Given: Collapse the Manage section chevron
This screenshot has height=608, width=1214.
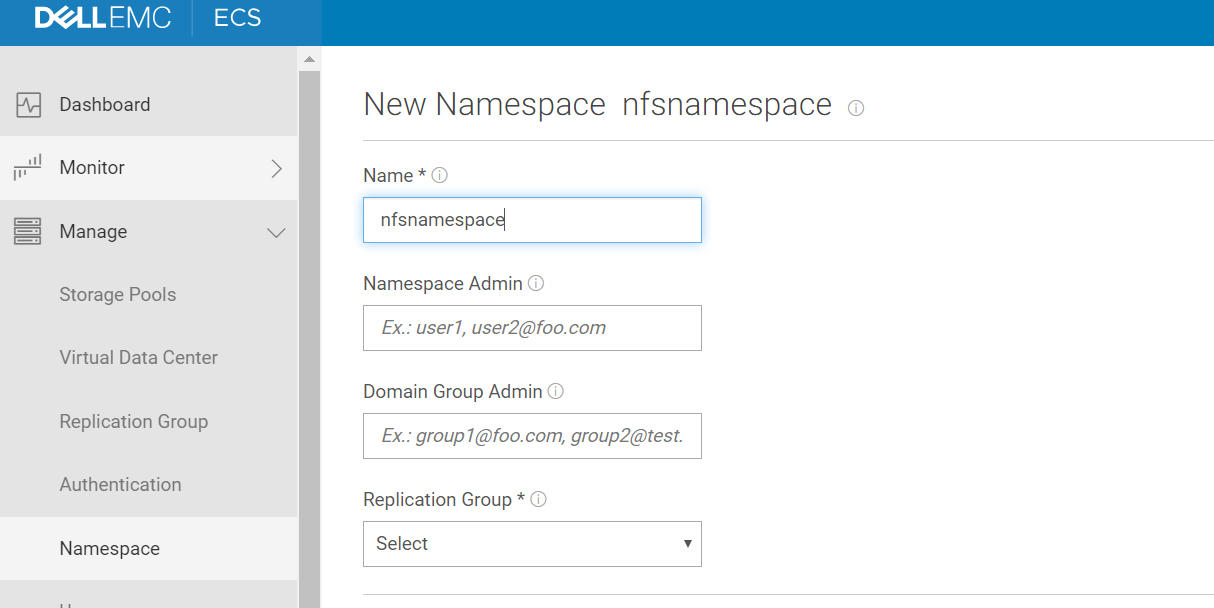Looking at the screenshot, I should pyautogui.click(x=276, y=231).
